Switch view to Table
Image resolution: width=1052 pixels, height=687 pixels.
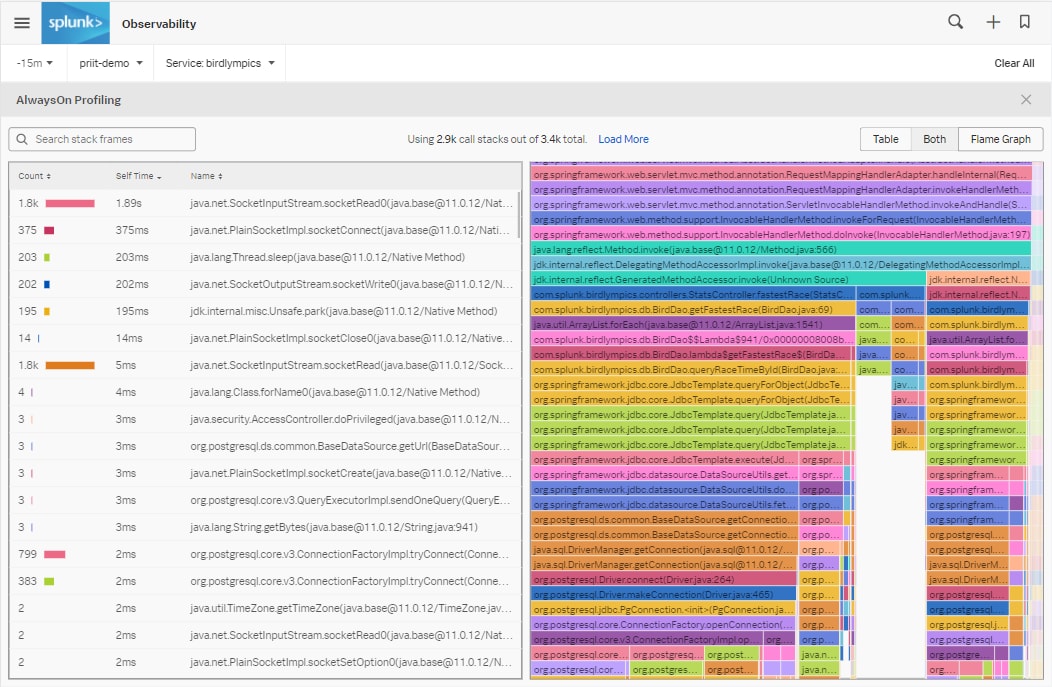[886, 139]
